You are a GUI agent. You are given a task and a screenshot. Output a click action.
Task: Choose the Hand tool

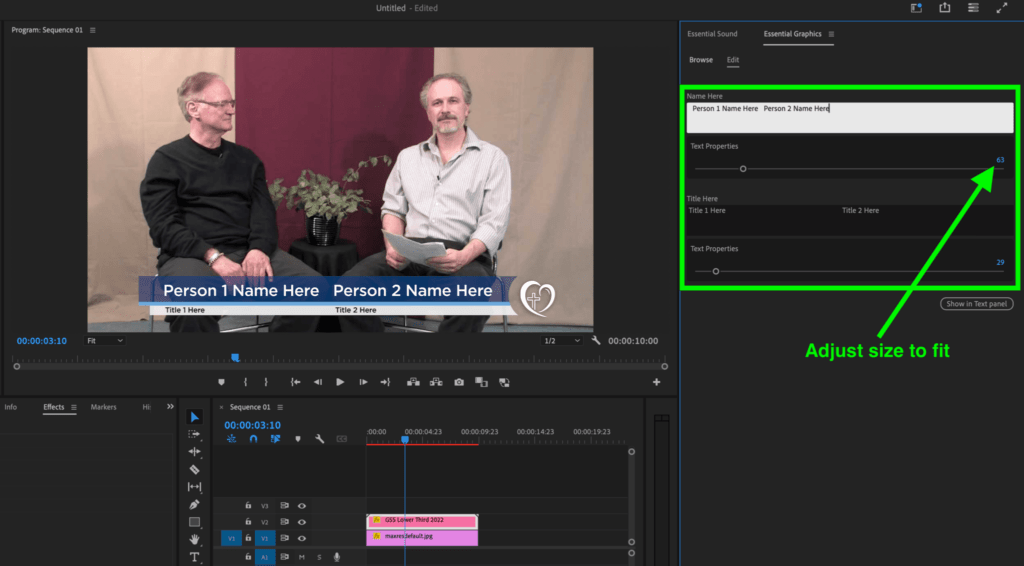pos(194,539)
